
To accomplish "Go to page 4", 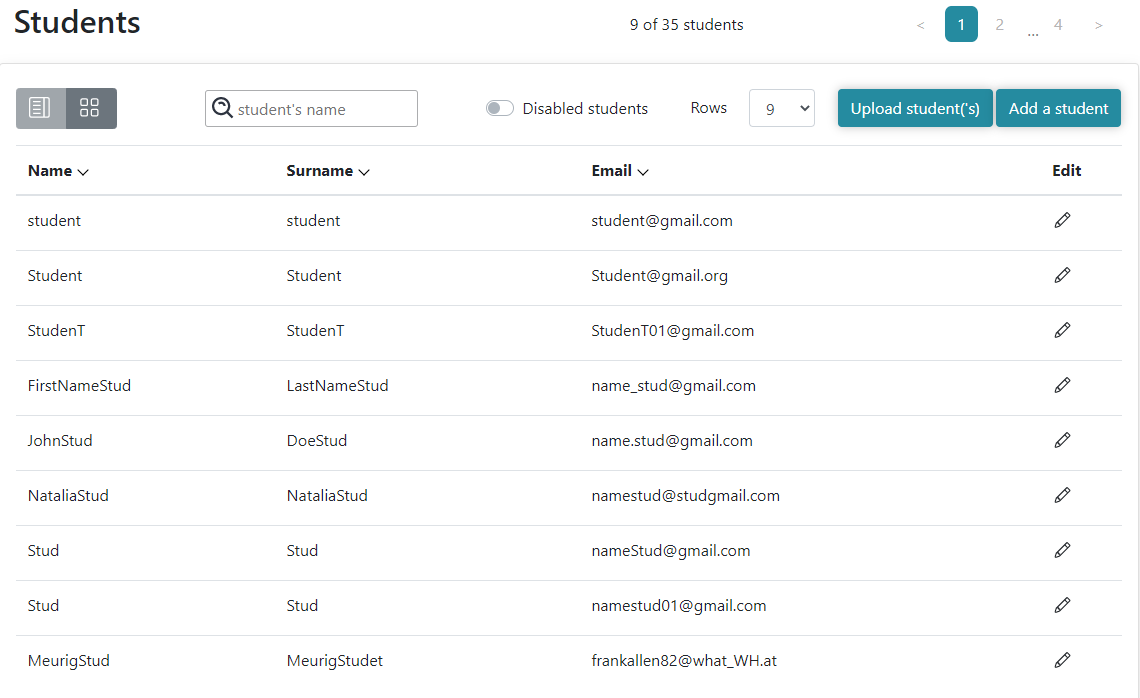I will point(1058,25).
